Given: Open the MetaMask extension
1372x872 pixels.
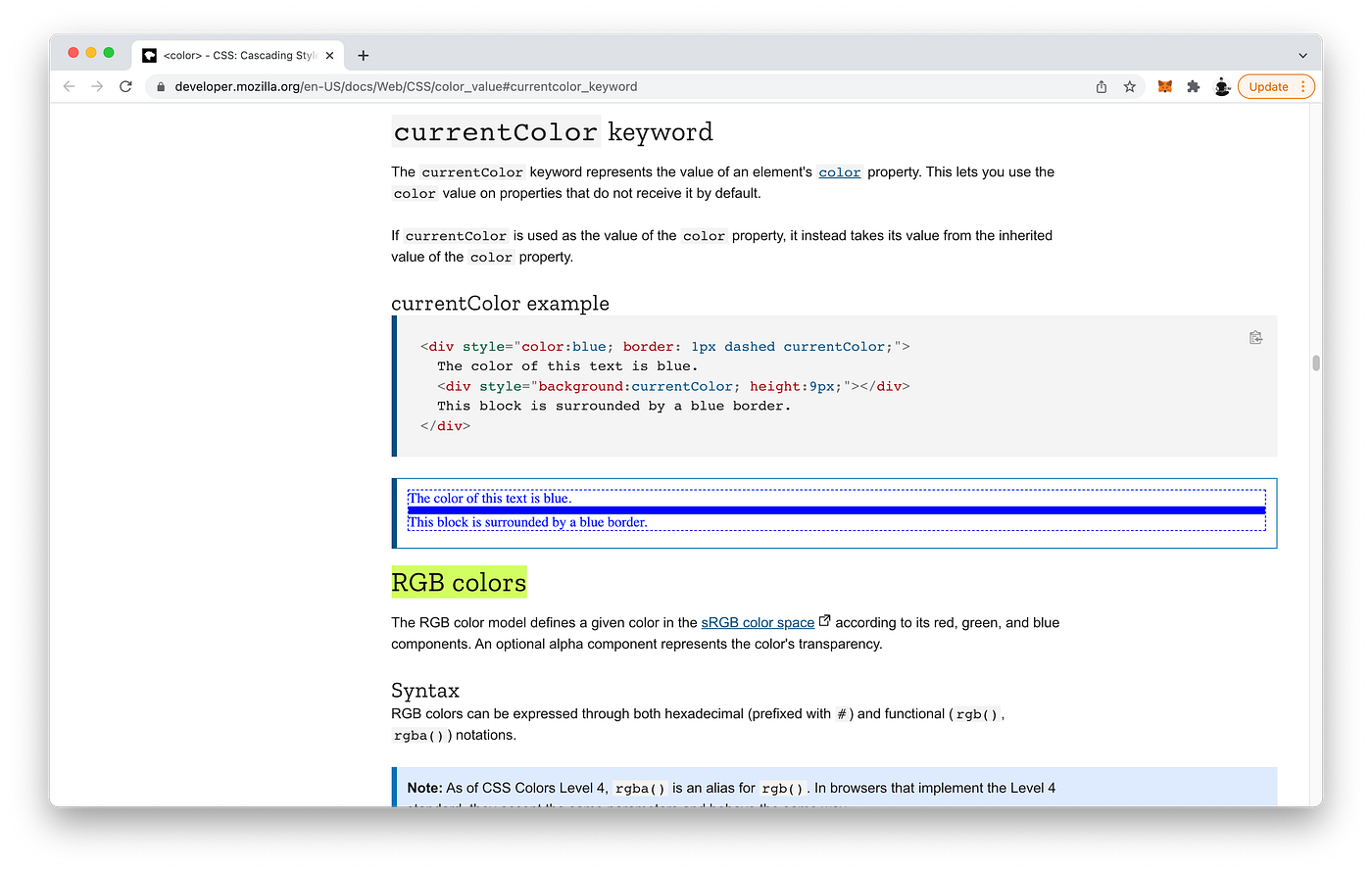Looking at the screenshot, I should [x=1164, y=86].
